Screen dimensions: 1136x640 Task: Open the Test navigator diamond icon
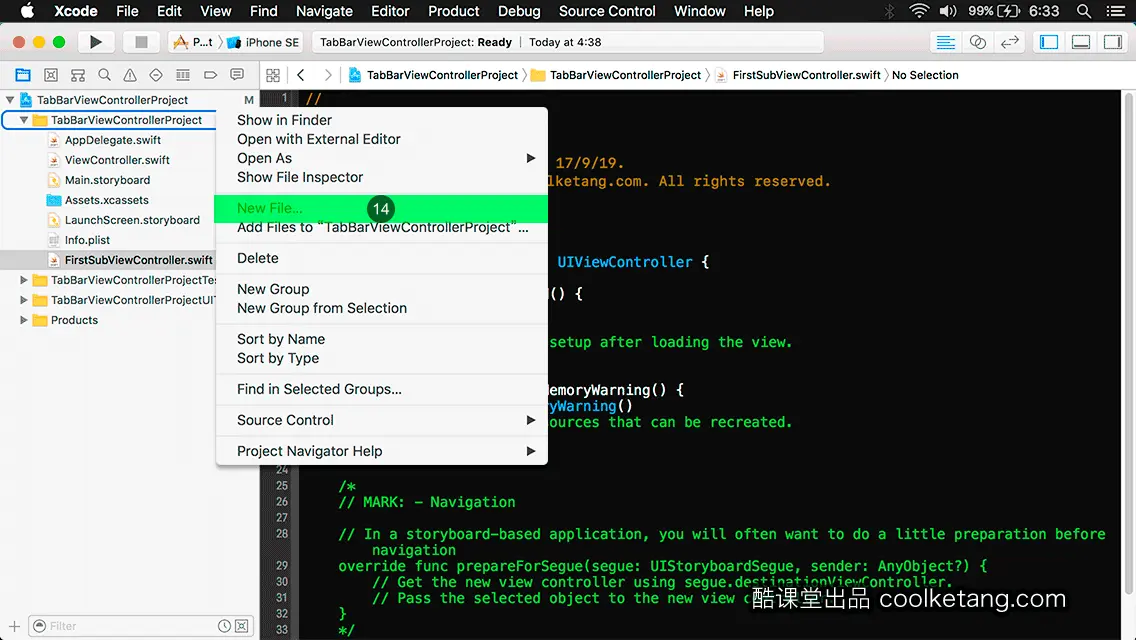pyautogui.click(x=156, y=75)
